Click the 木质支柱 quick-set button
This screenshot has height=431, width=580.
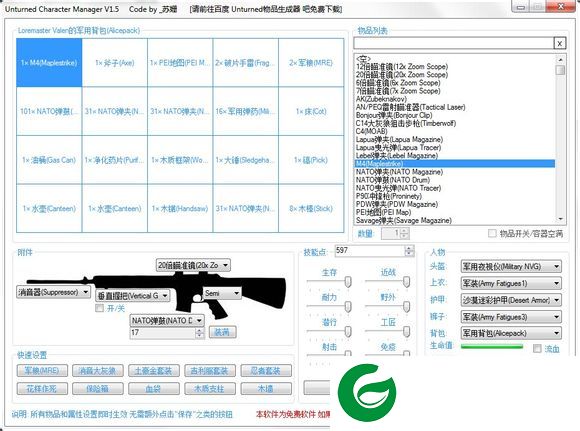[210, 388]
